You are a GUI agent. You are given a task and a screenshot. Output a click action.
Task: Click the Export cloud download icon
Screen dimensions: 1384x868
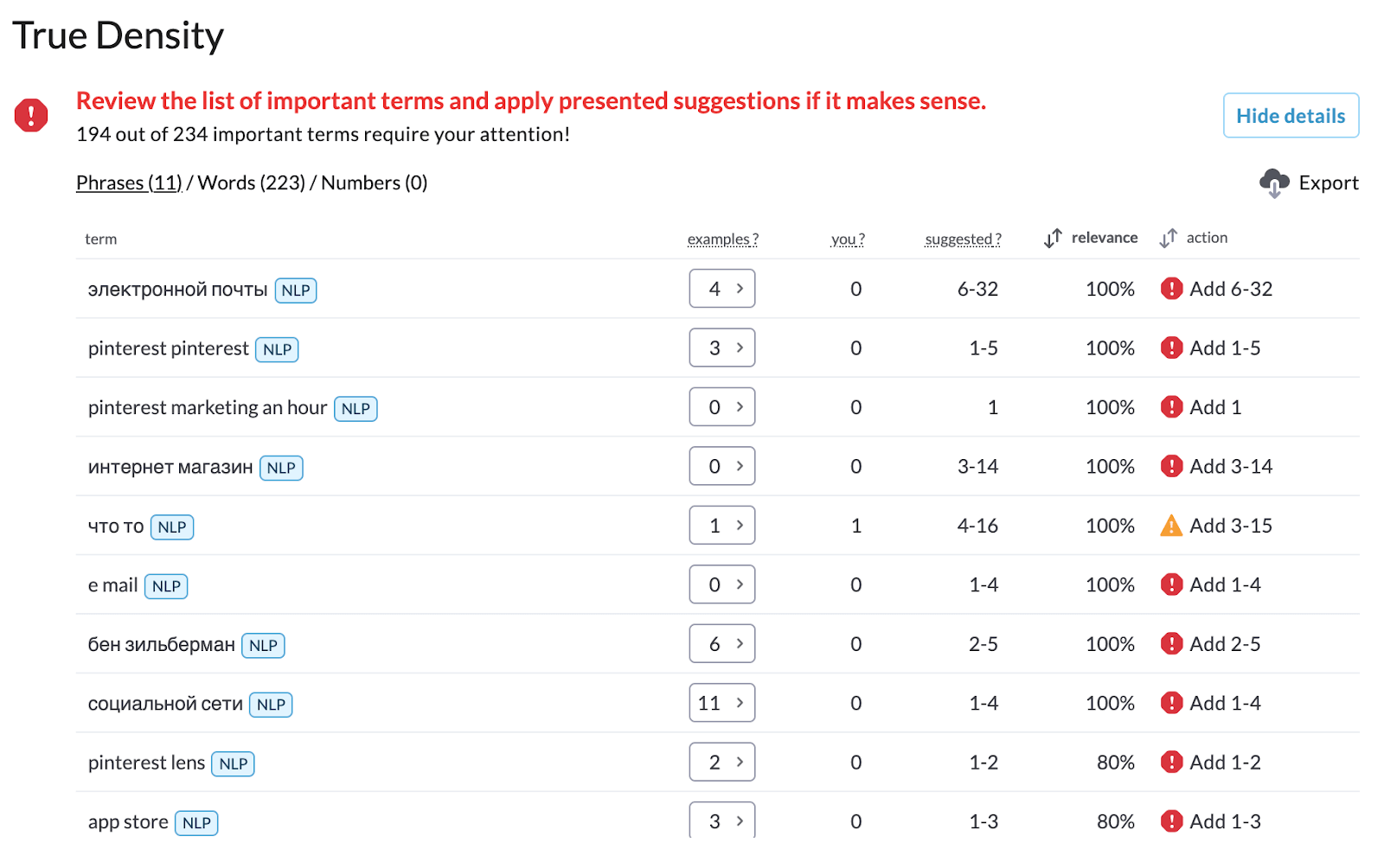1274,182
